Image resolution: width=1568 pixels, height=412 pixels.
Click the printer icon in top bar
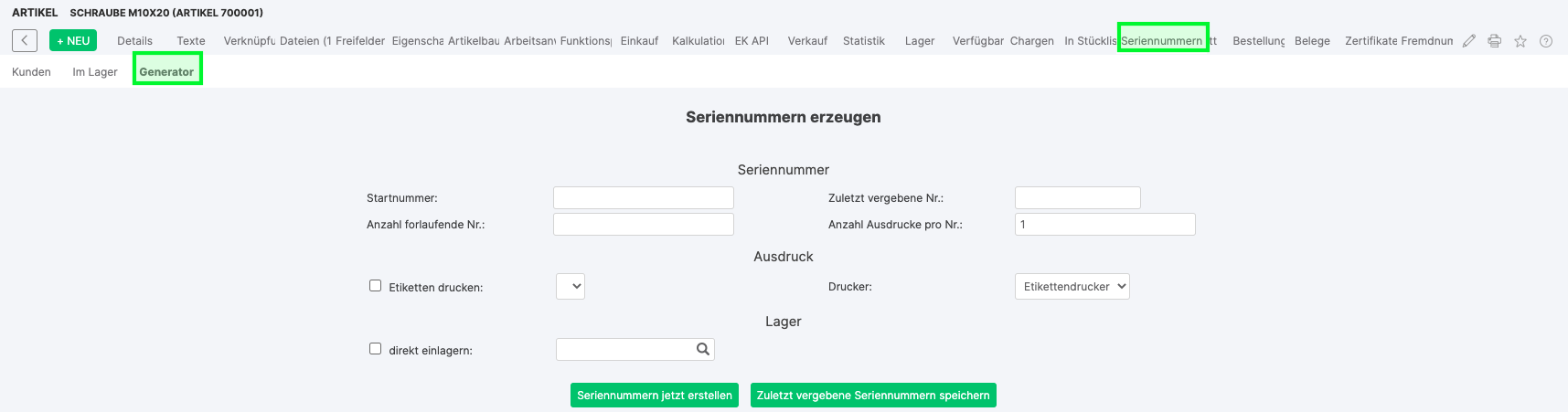point(1495,41)
